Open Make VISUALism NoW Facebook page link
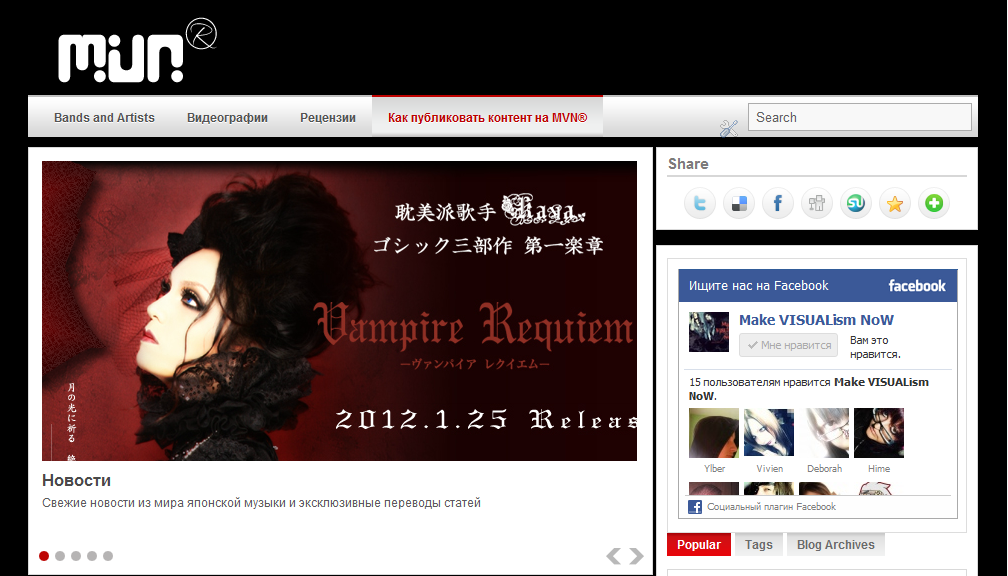The height and width of the screenshot is (576, 1008). click(816, 320)
